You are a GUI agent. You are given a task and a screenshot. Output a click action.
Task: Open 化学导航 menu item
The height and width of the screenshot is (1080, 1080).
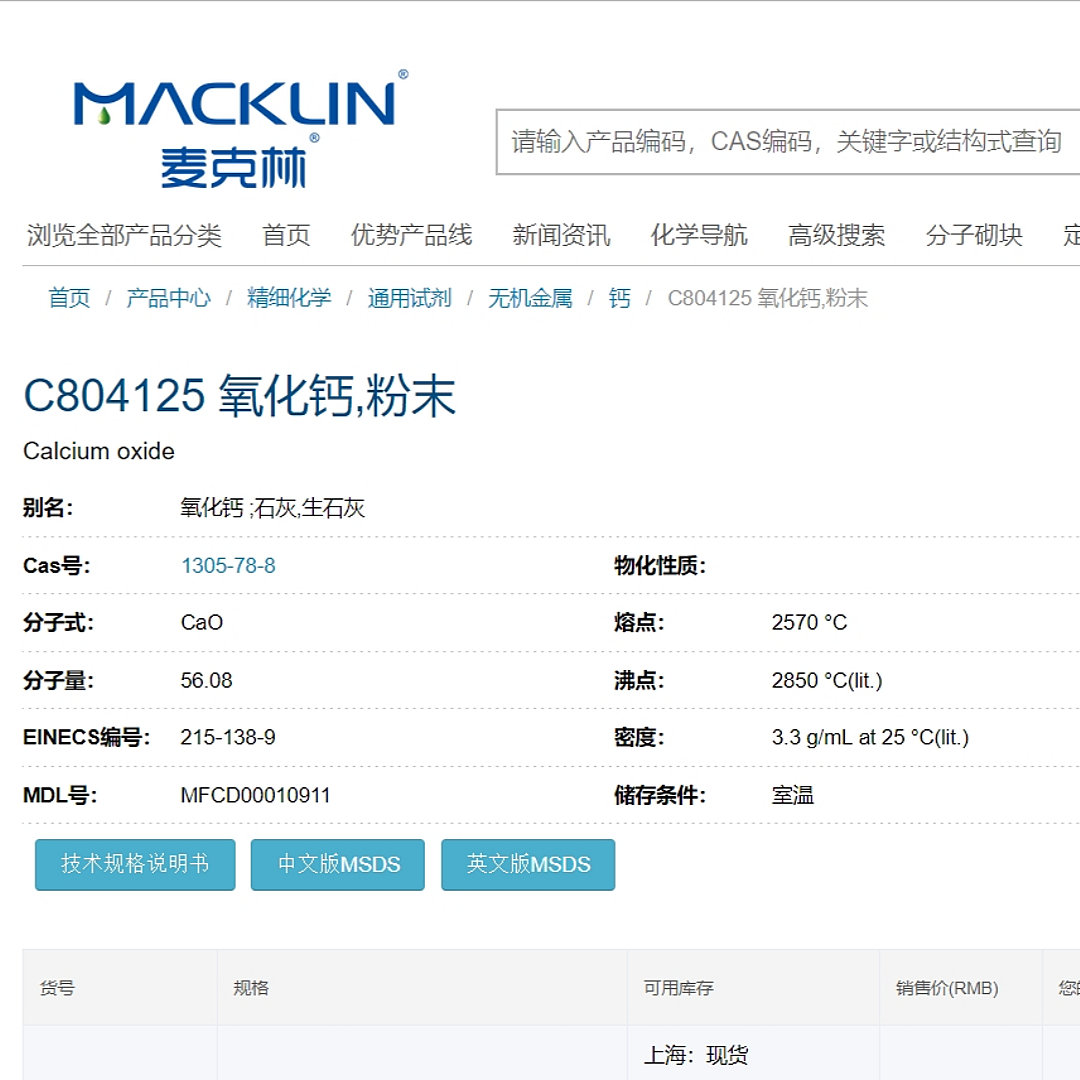(699, 235)
